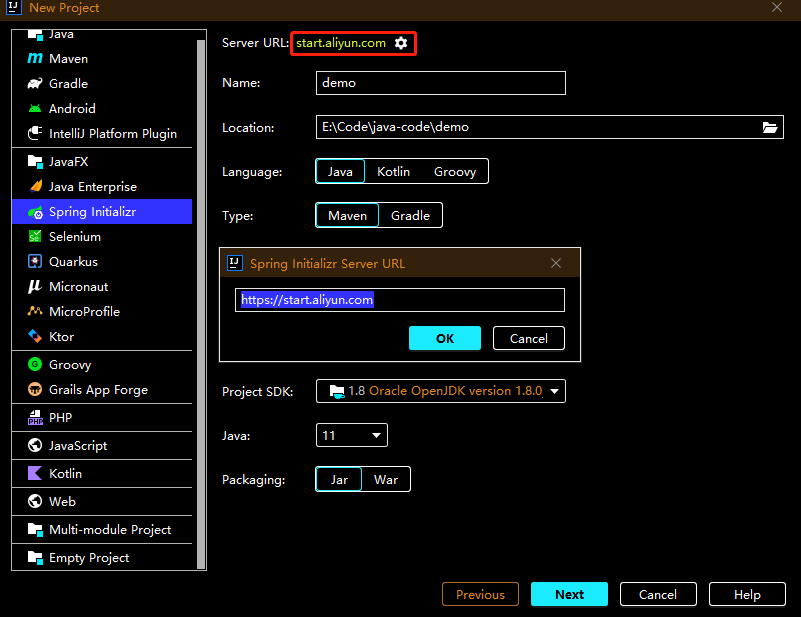801x617 pixels.
Task: Select Gradle in project type list
Action: (102, 83)
